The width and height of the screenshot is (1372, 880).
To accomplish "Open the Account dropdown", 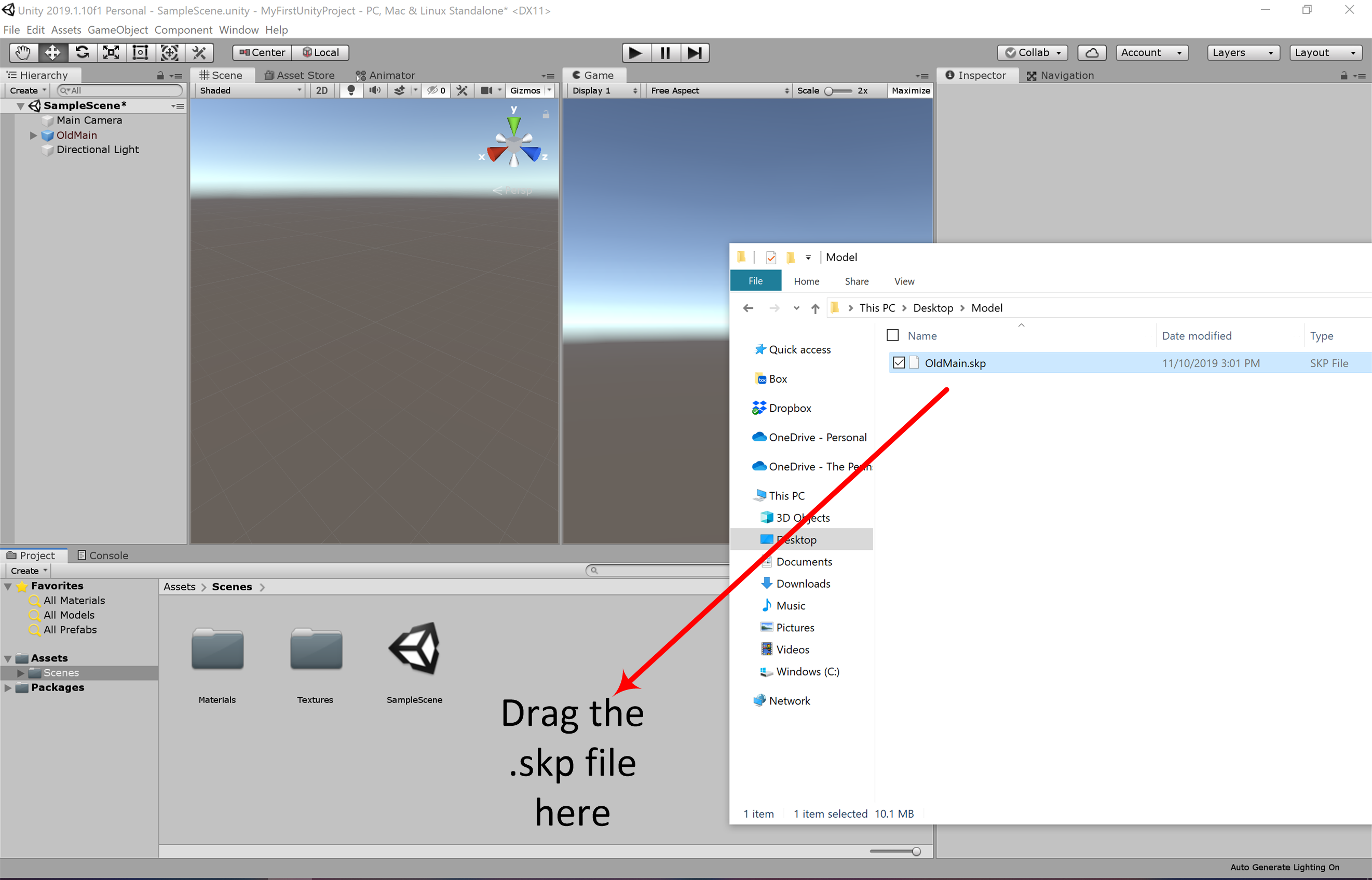I will [x=1152, y=52].
